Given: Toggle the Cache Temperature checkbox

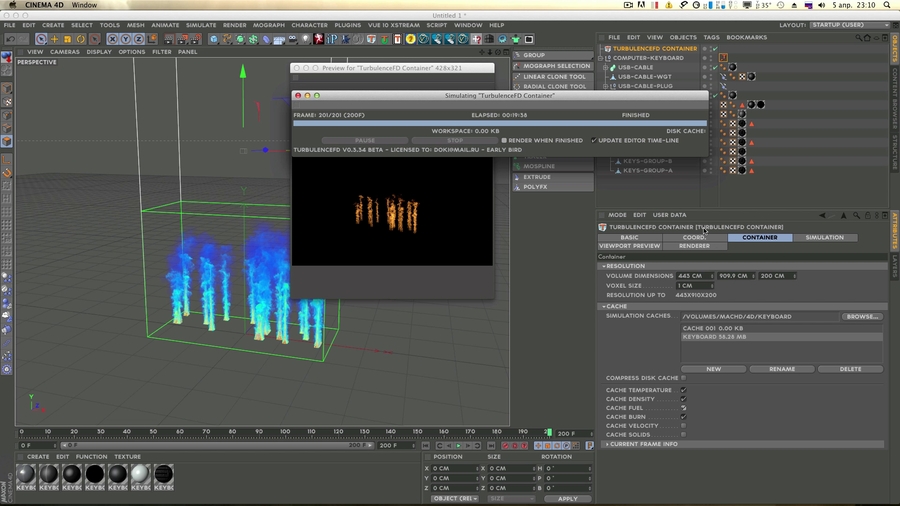Looking at the screenshot, I should (683, 390).
